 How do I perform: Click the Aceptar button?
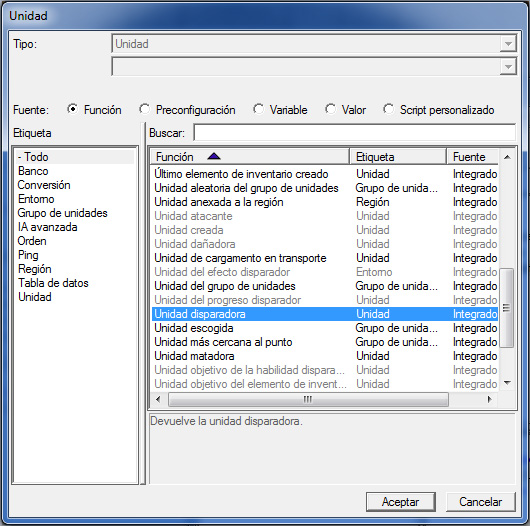point(401,502)
